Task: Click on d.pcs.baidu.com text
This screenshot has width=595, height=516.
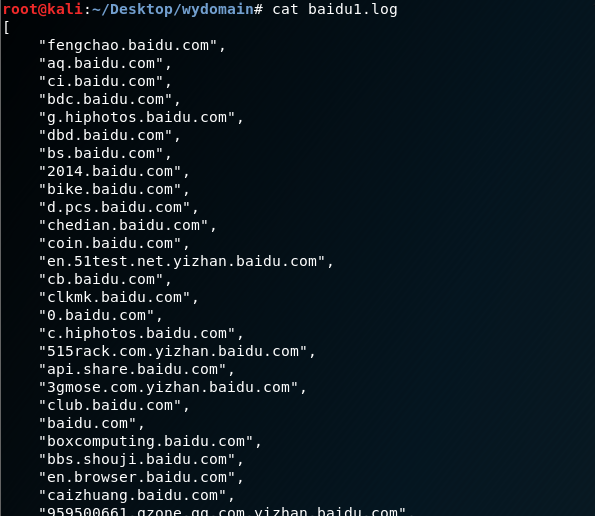Action: click(119, 208)
